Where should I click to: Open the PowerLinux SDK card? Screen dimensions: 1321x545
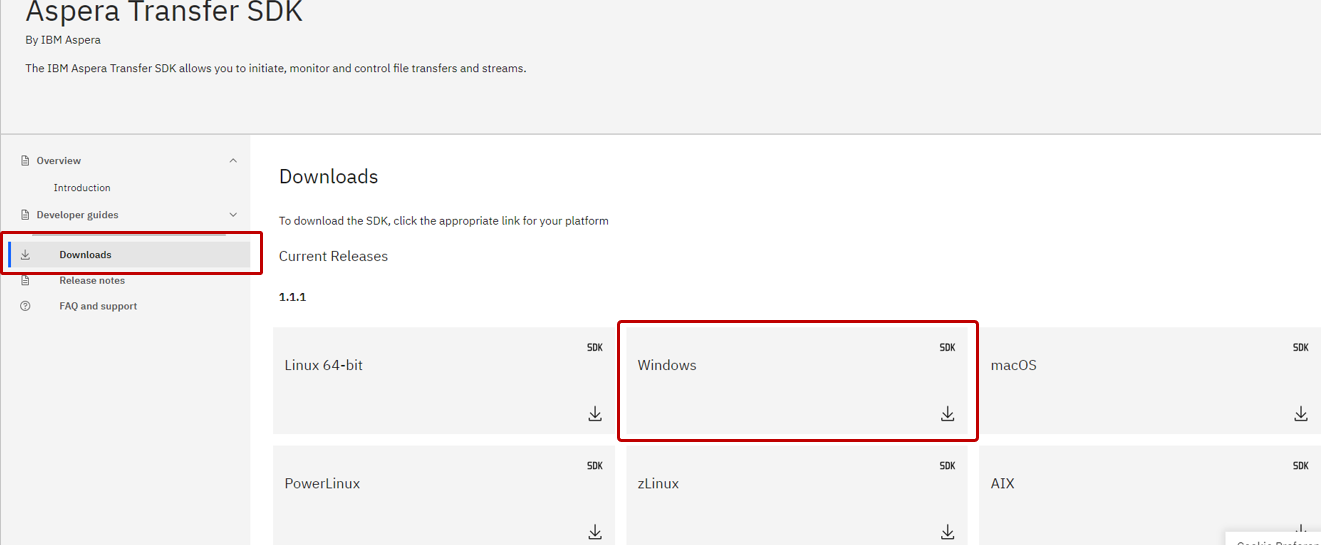(444, 495)
